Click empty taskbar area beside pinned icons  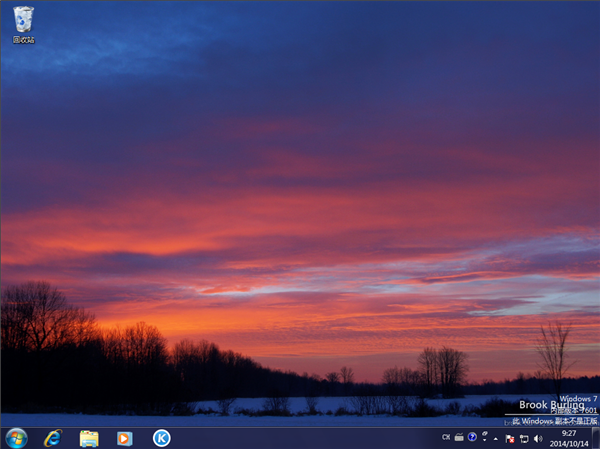[x=300, y=438]
